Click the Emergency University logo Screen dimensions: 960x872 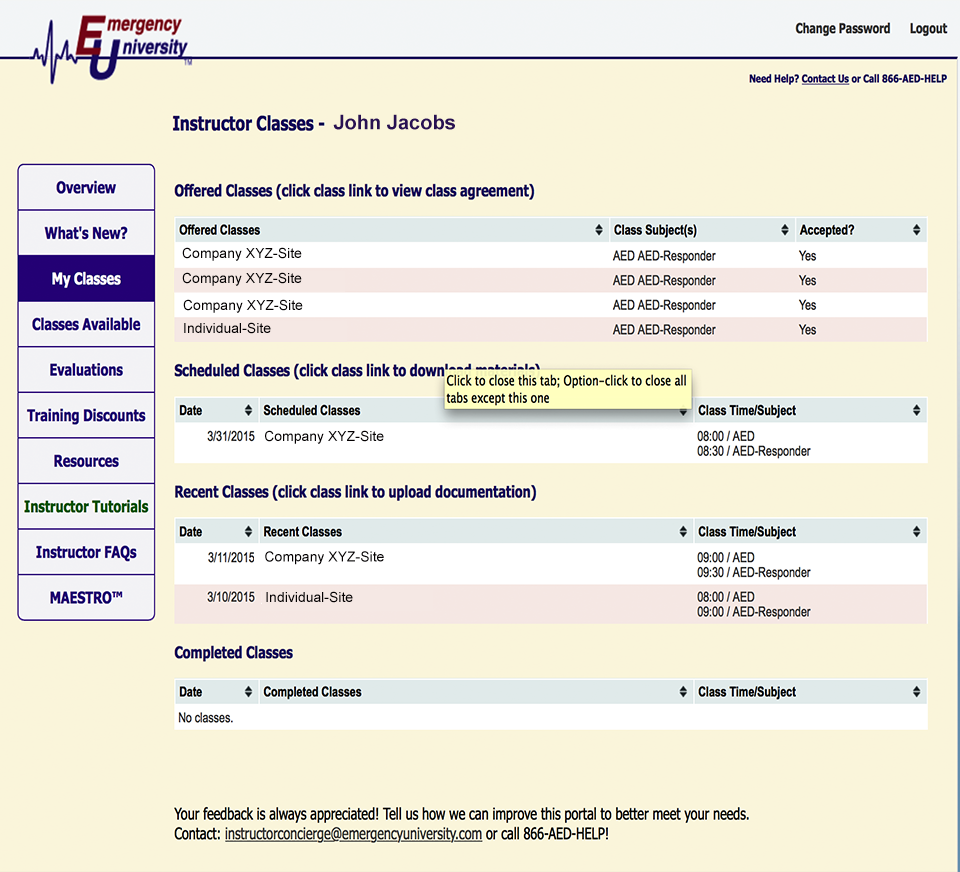[113, 48]
